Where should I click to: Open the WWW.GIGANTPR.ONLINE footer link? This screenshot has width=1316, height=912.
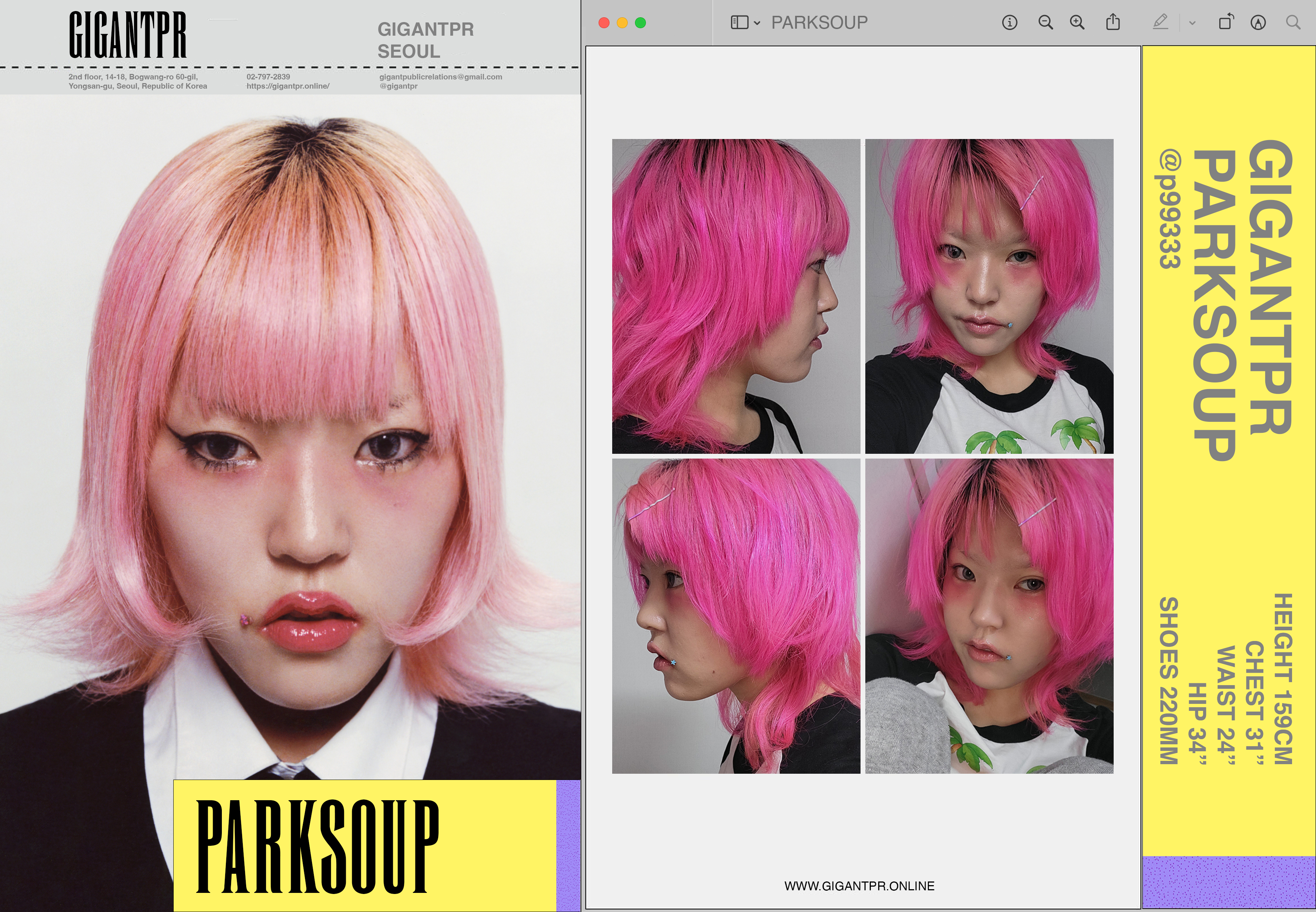tap(859, 886)
